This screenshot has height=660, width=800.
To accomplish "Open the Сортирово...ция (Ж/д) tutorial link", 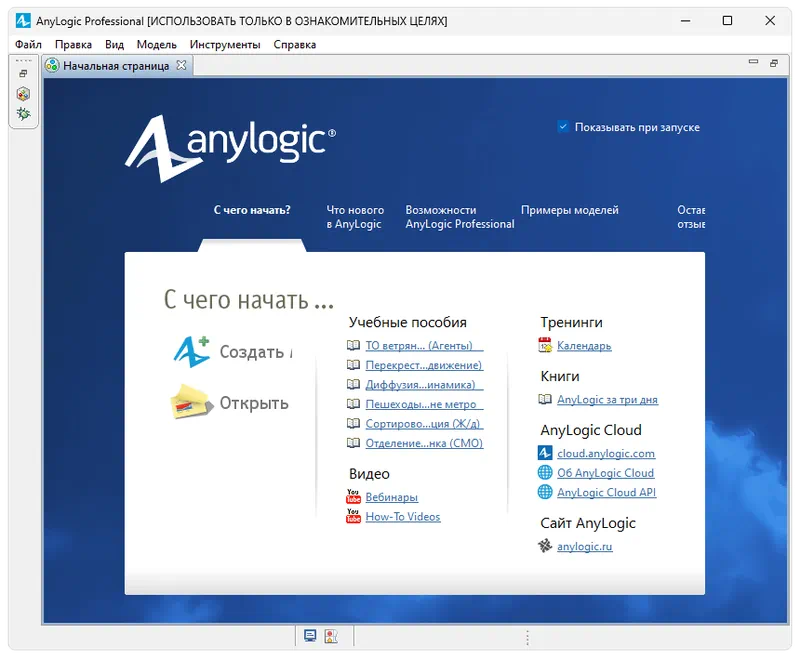I will click(x=422, y=423).
